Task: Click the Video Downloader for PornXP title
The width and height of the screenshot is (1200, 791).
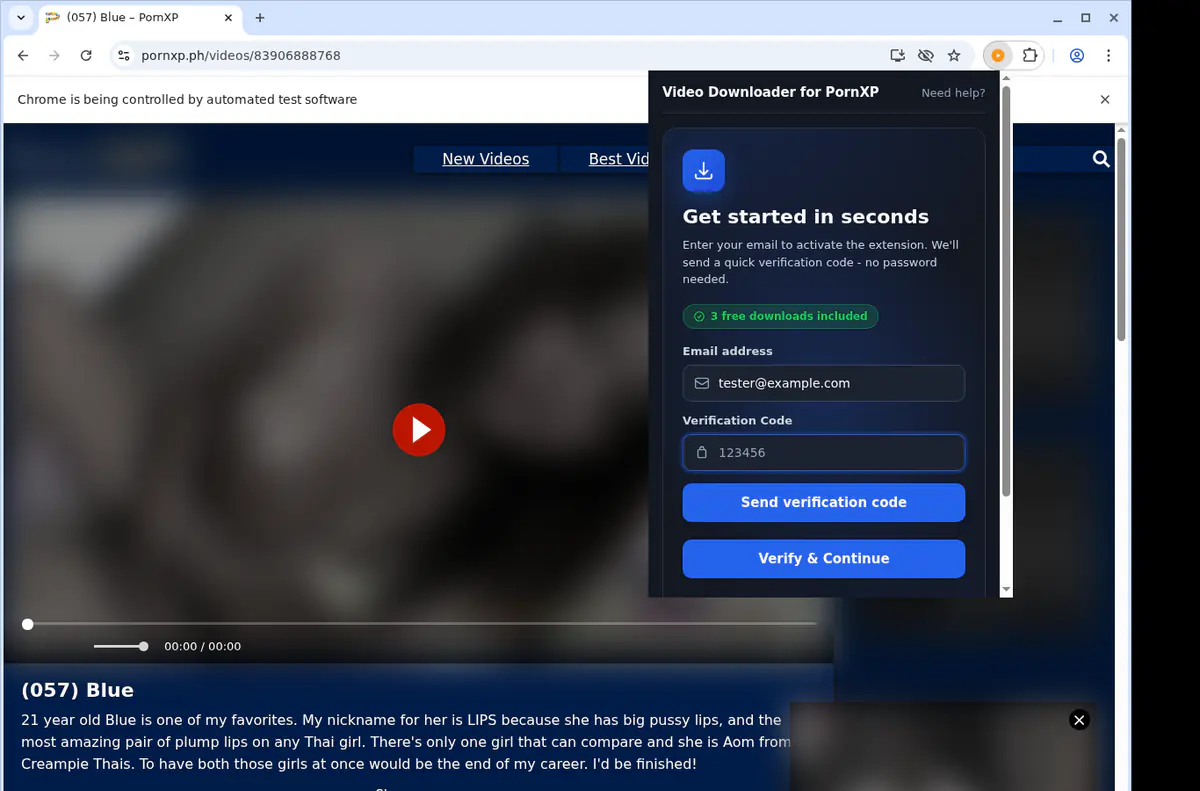Action: point(771,92)
